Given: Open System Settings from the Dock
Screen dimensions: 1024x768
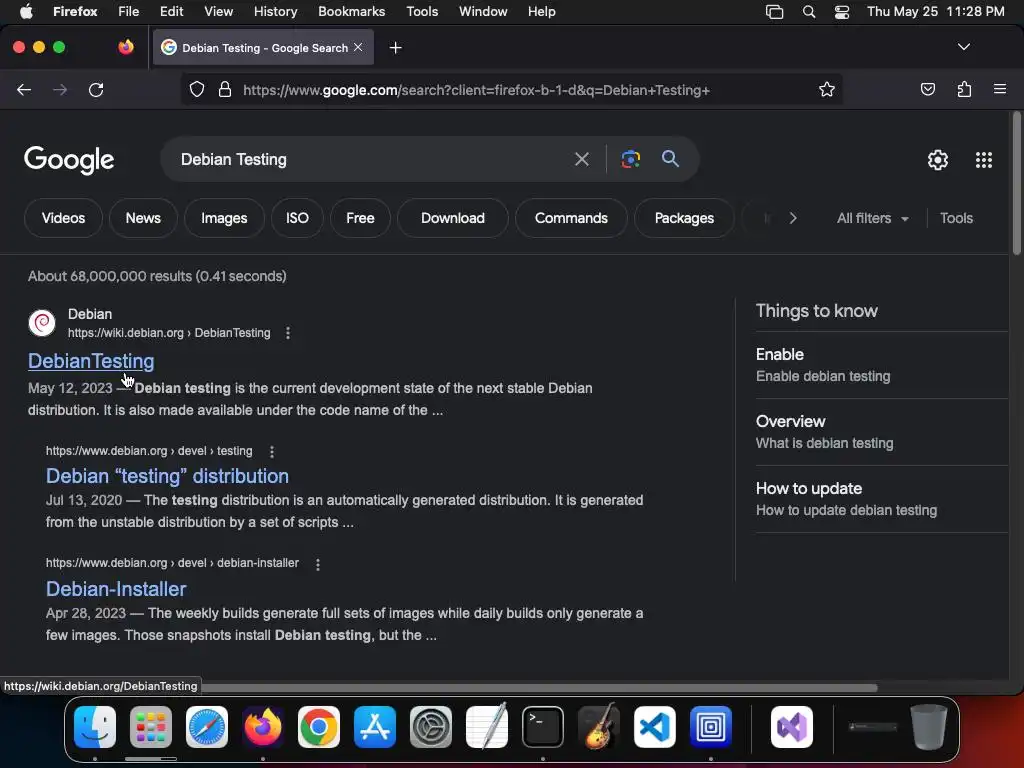Looking at the screenshot, I should [x=431, y=727].
